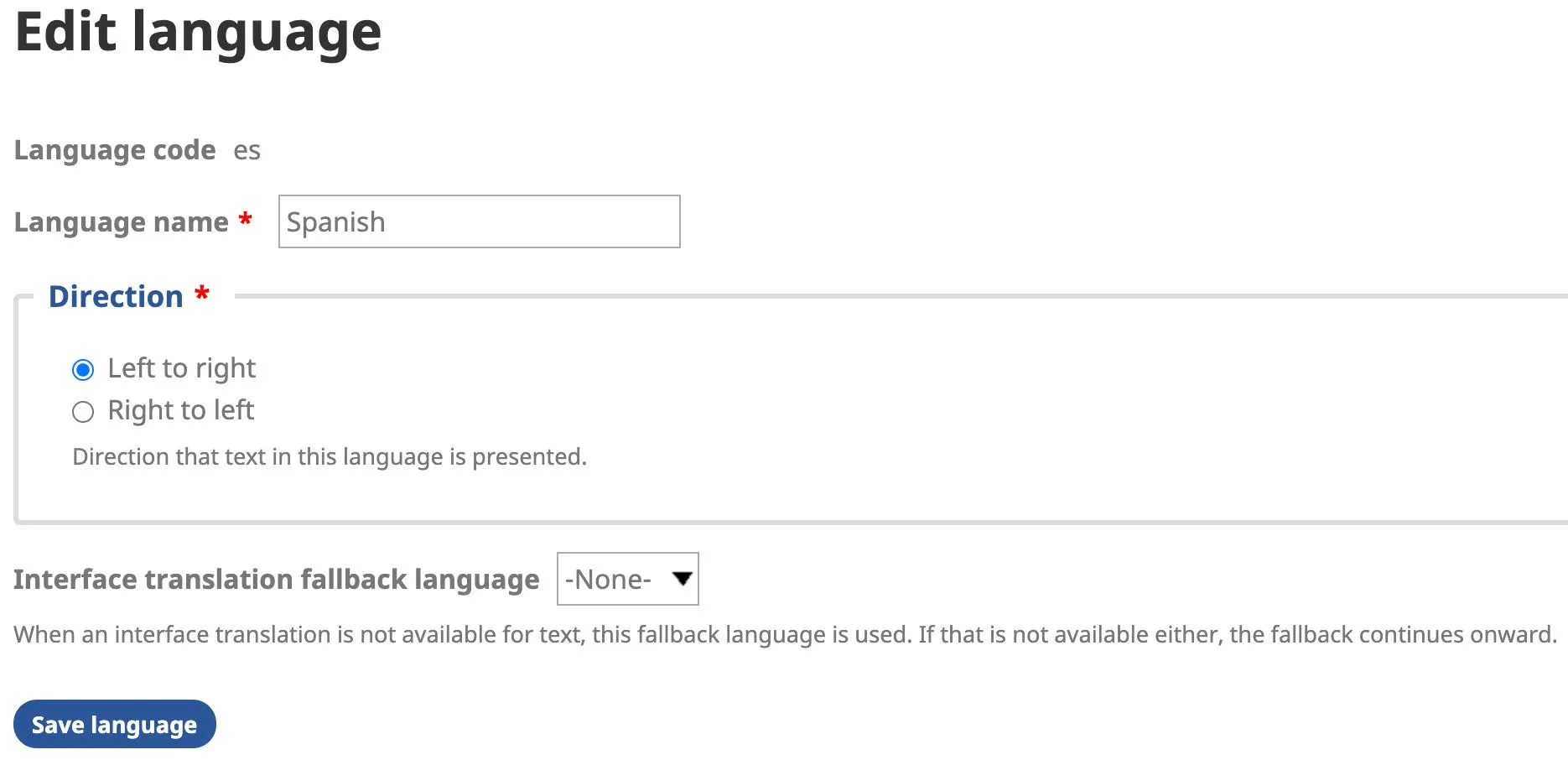Click the "Language name" field label
Image resolution: width=1568 pixels, height=760 pixels.
click(x=122, y=222)
